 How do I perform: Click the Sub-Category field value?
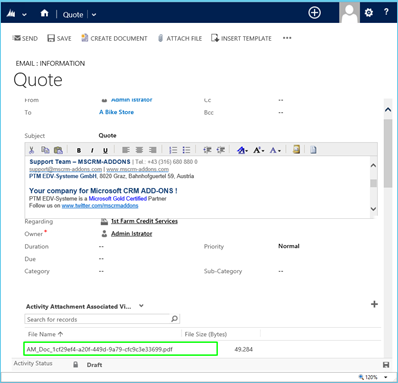[281, 271]
